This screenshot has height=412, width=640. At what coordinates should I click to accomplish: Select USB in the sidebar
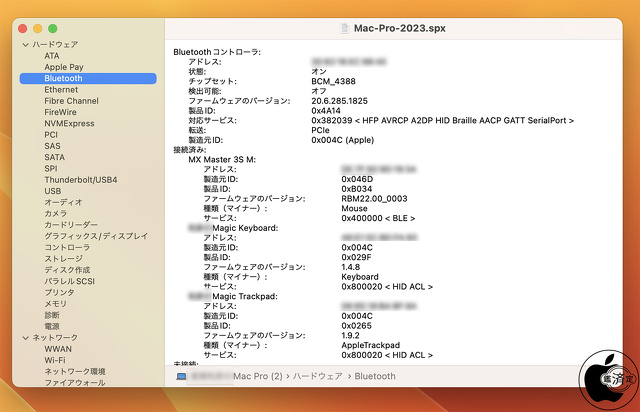click(x=53, y=191)
